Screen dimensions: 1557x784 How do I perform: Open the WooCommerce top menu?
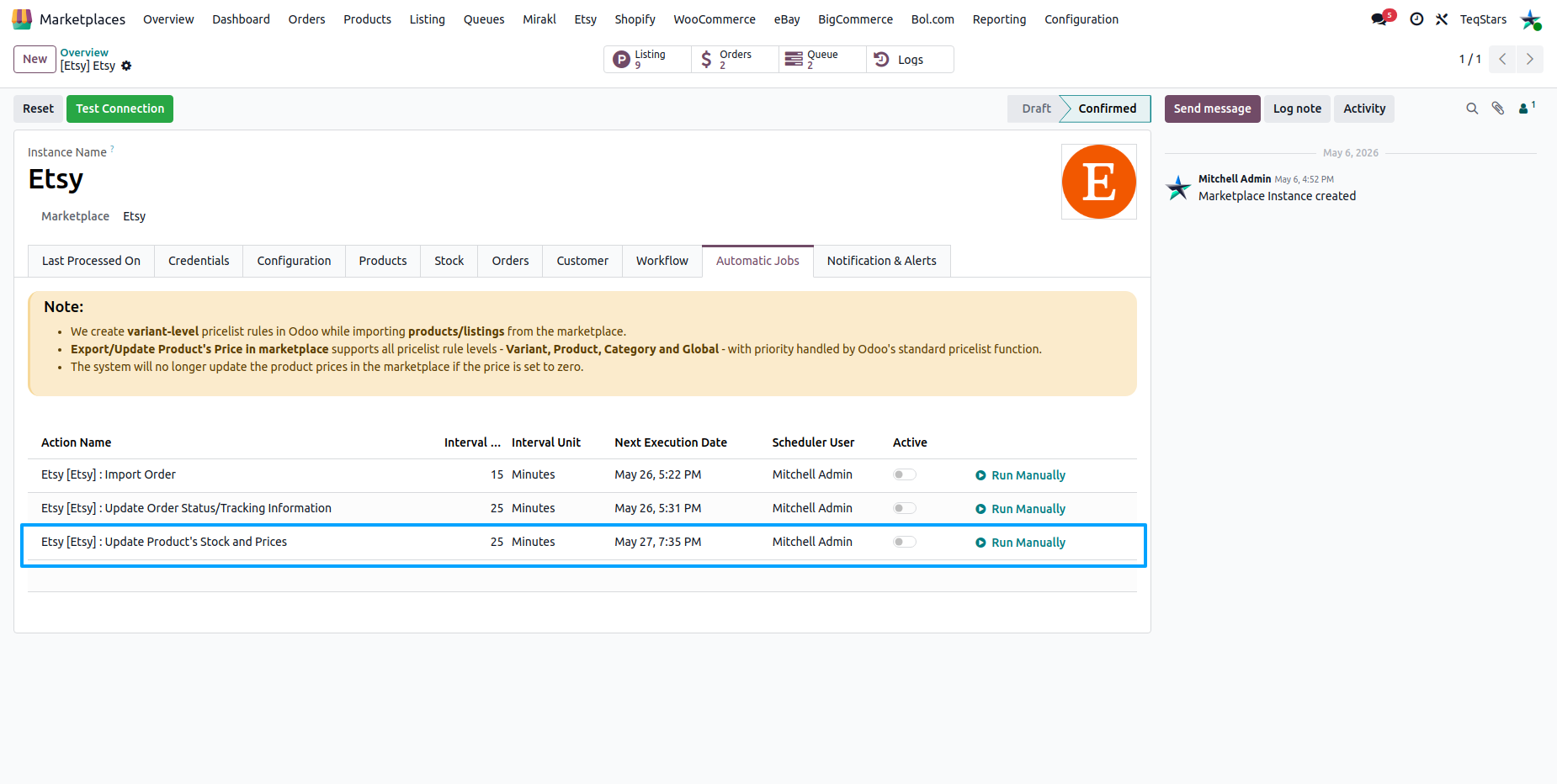point(715,19)
